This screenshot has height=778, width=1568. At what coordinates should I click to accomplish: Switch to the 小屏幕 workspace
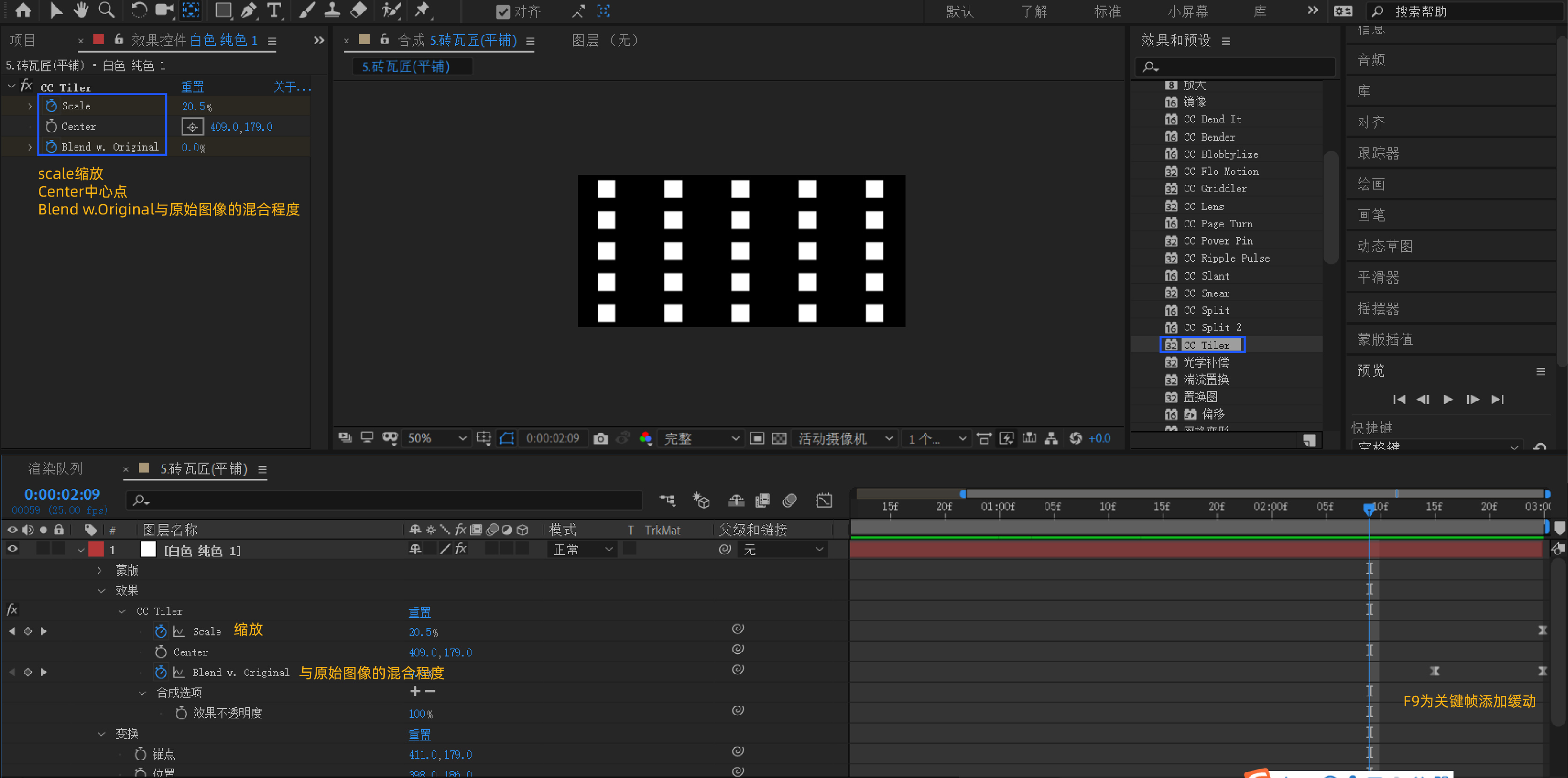click(1187, 12)
